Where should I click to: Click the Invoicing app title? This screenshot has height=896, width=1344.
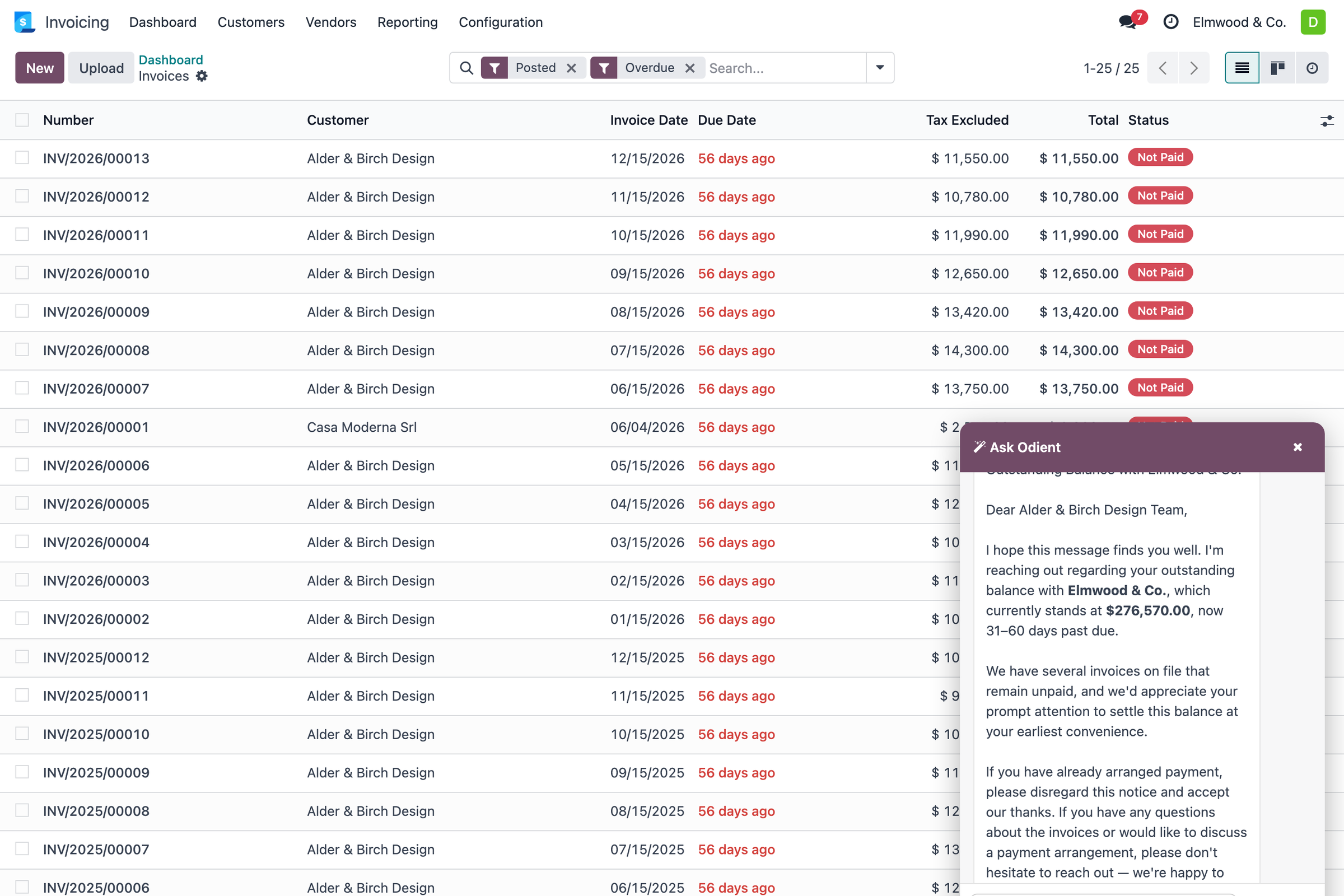coord(77,22)
